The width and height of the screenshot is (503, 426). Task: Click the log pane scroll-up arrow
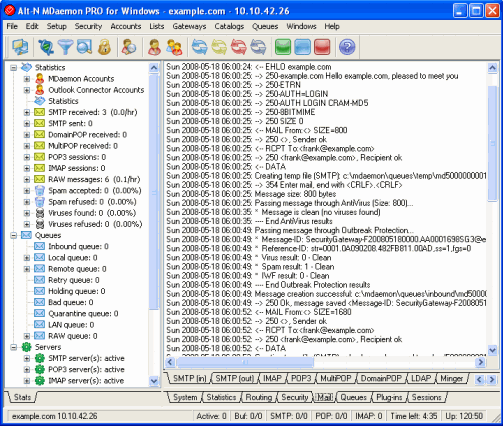(492, 68)
